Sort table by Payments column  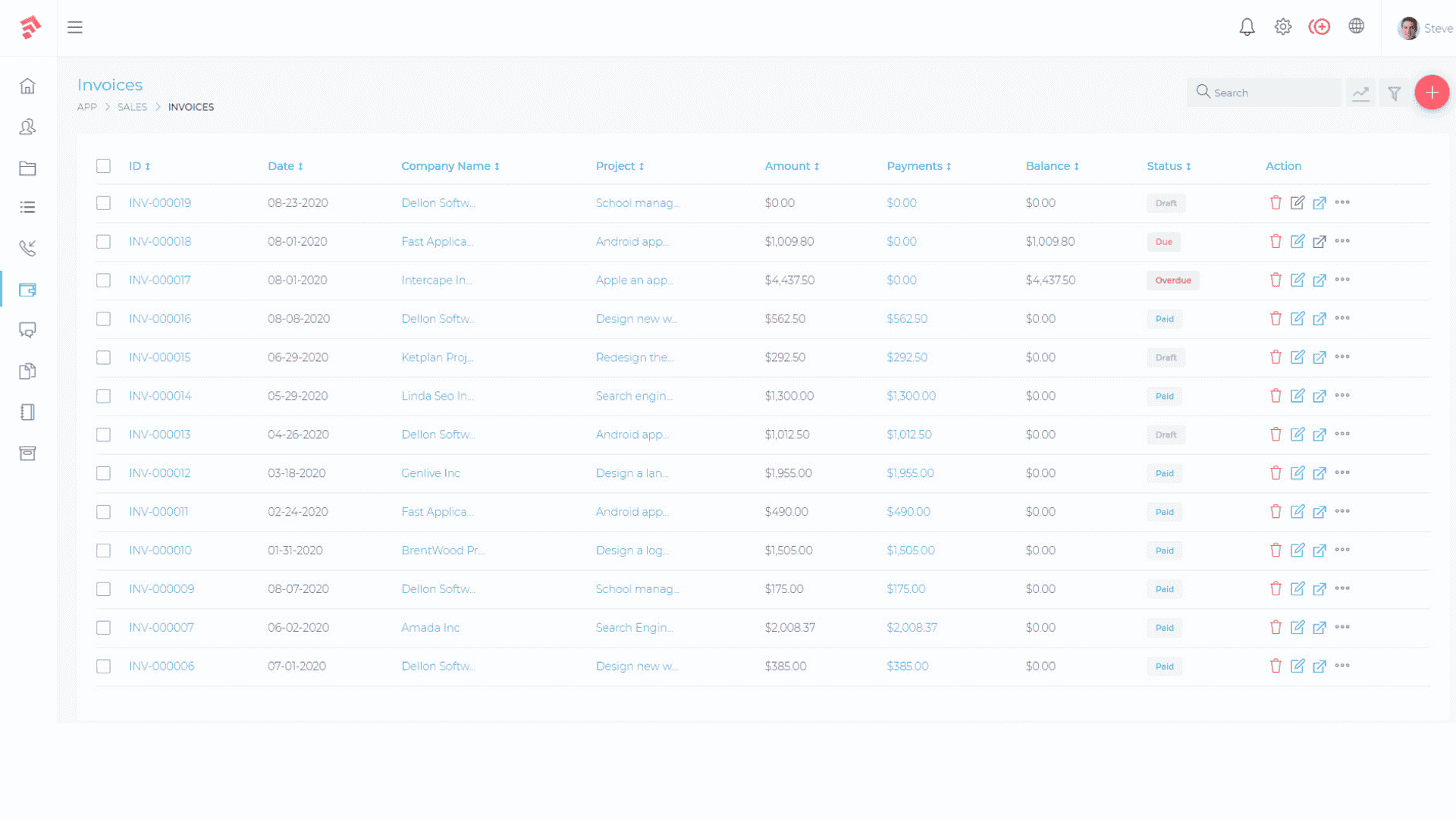[x=919, y=166]
